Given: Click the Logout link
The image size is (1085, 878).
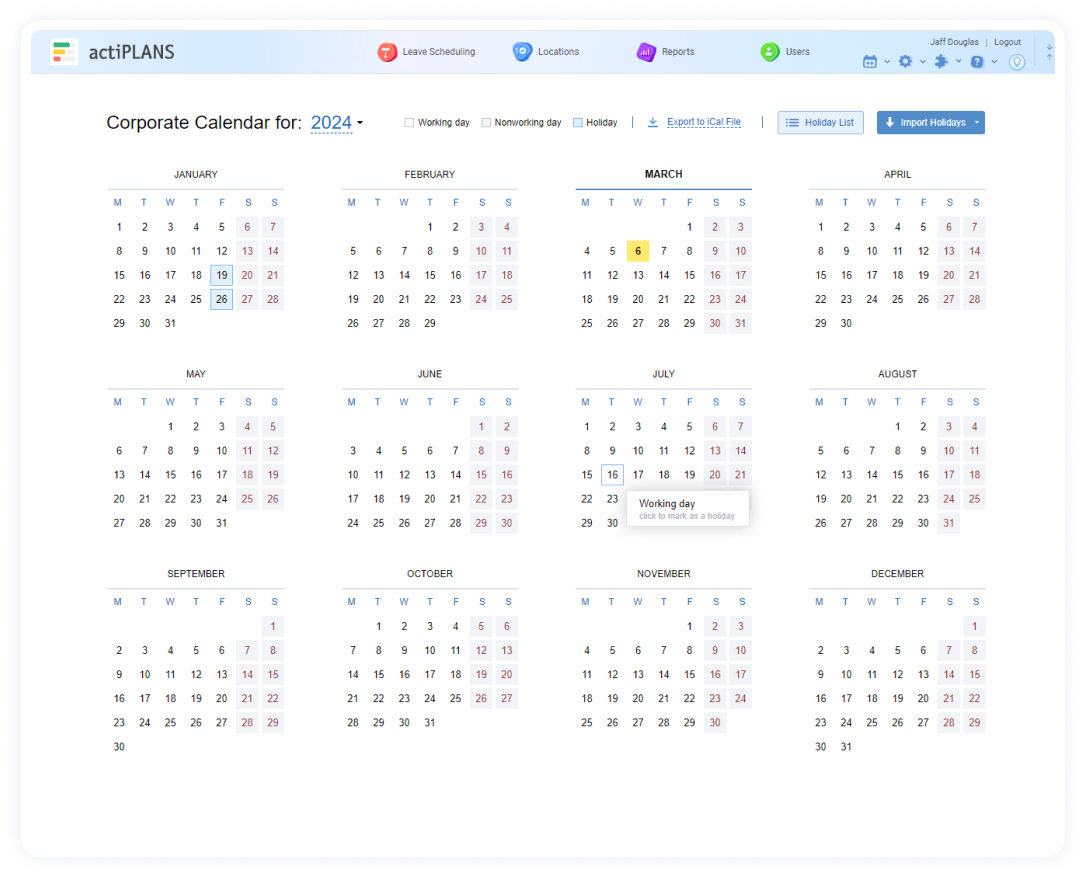Looking at the screenshot, I should tap(1007, 42).
